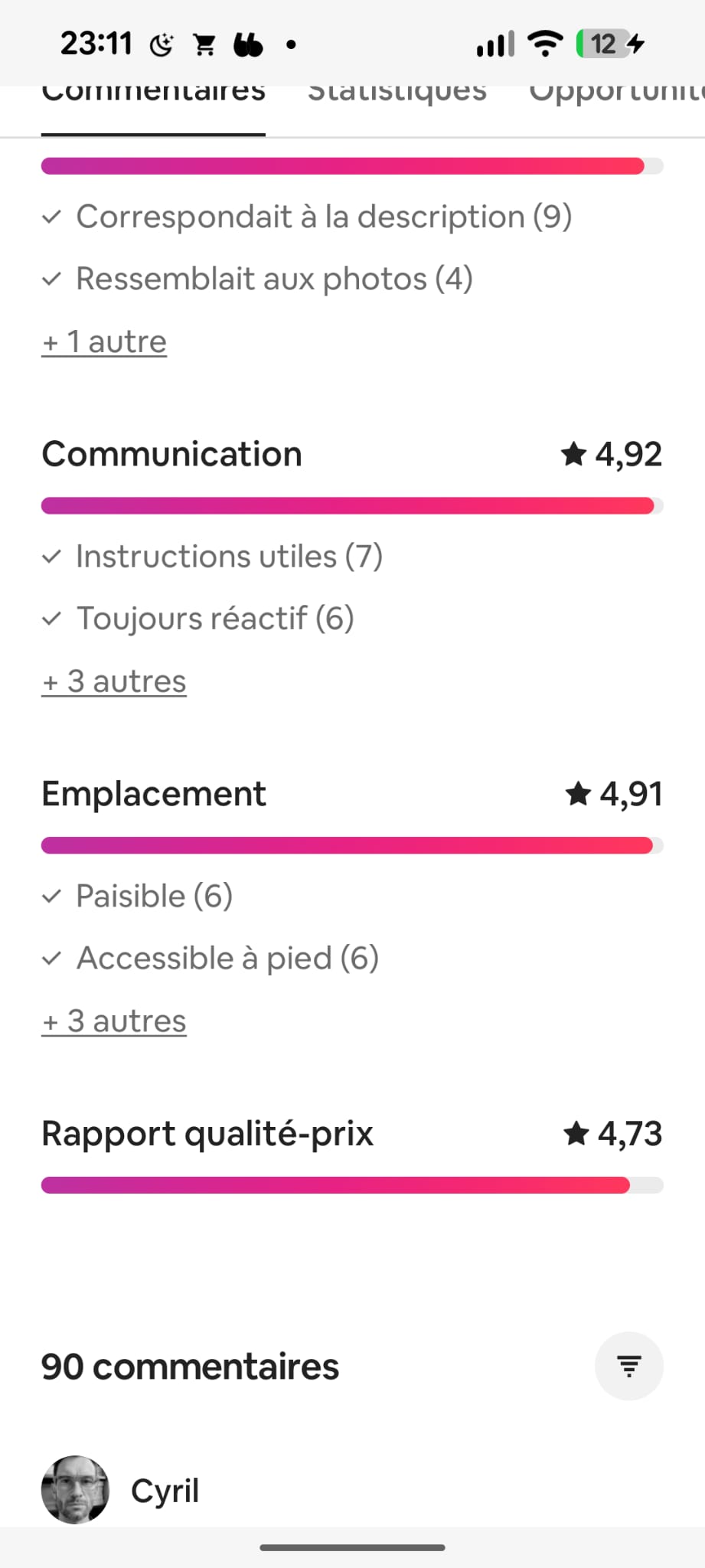The width and height of the screenshot is (705, 1568).
Task: Tap the cellular signal bars icon
Action: point(494,44)
